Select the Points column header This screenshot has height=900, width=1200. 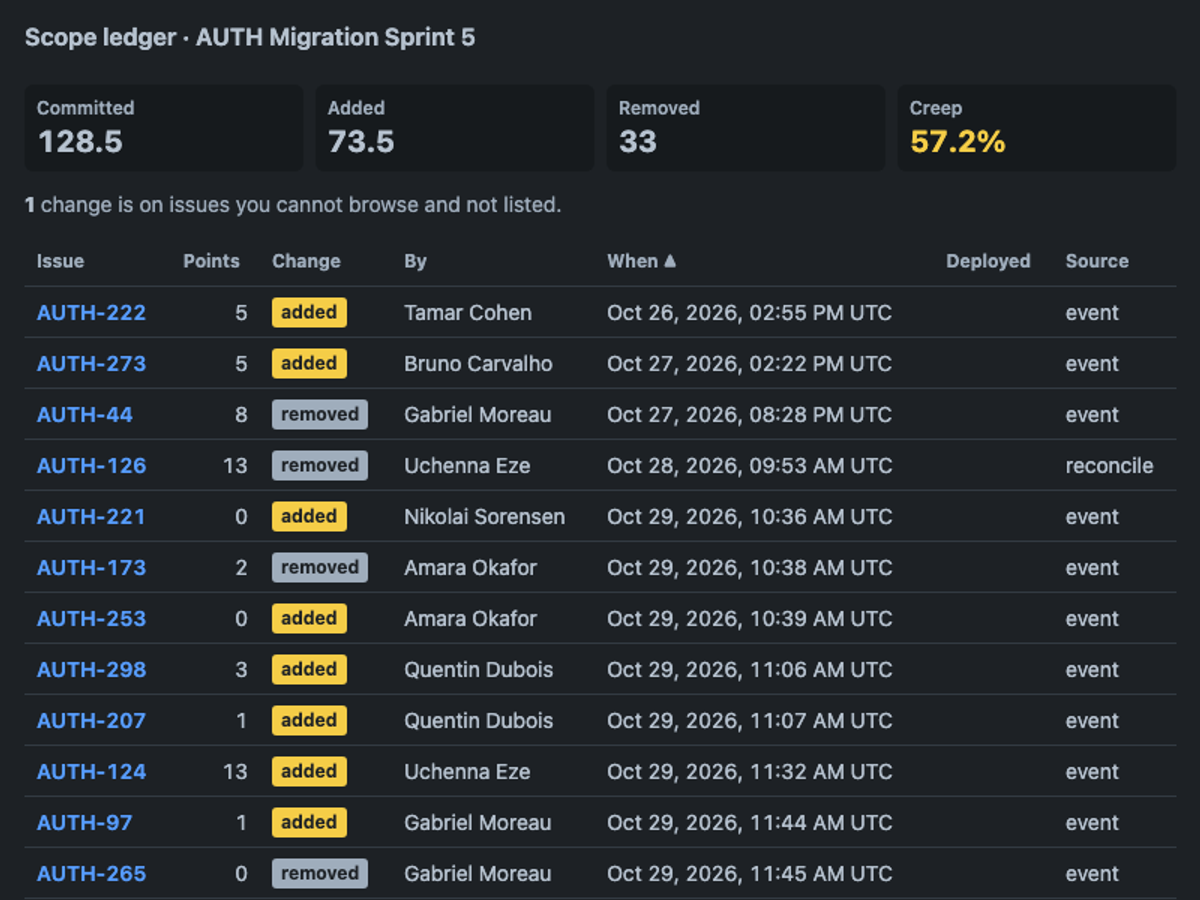[x=211, y=261]
